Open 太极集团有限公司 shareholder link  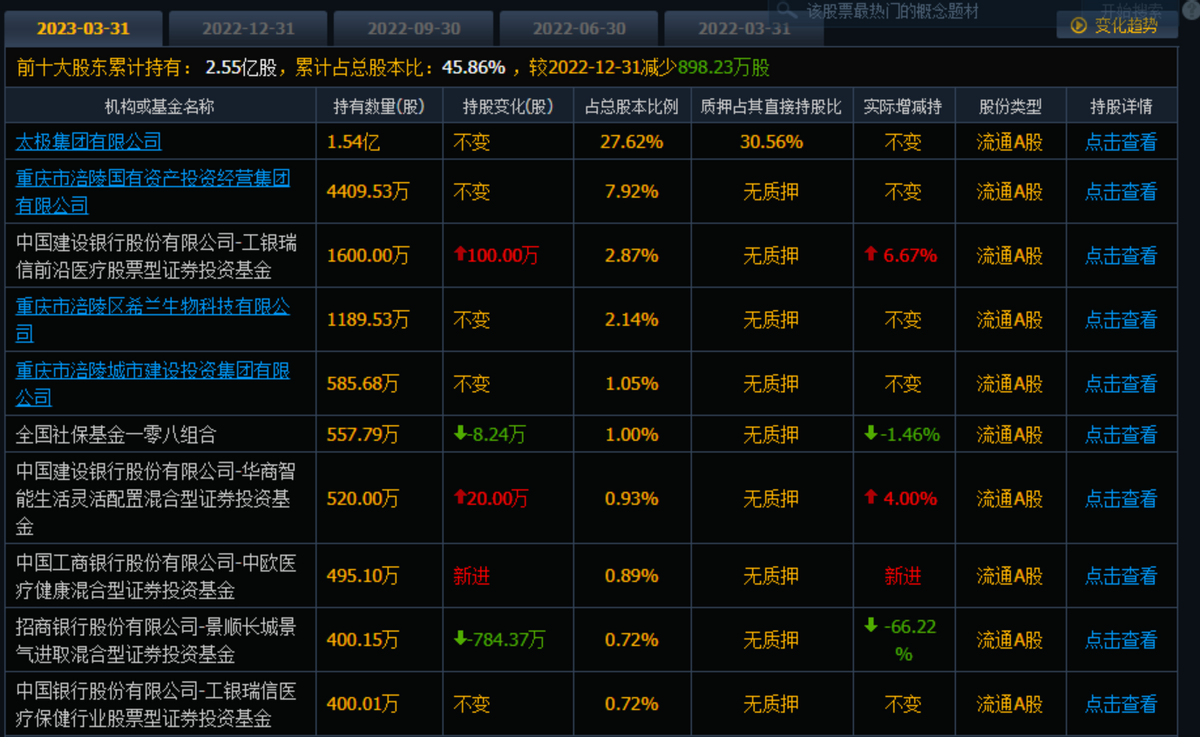pos(88,142)
